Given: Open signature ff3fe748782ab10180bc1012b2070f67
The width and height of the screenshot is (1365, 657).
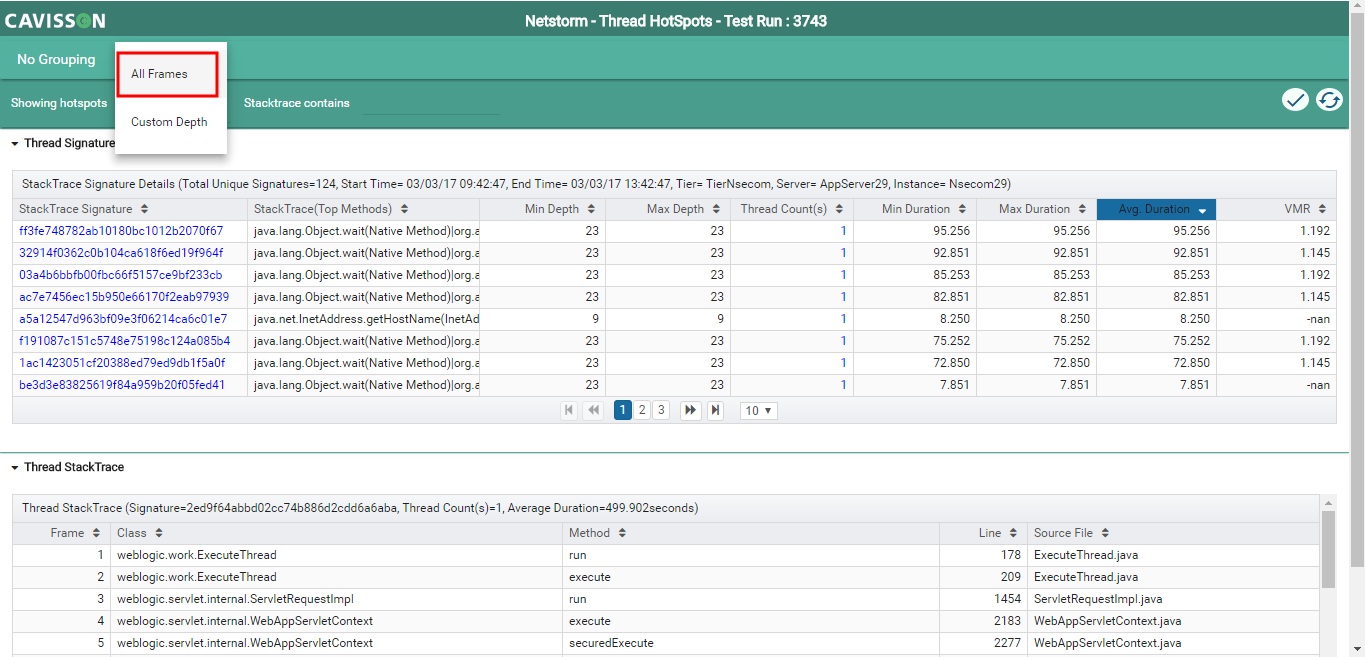Looking at the screenshot, I should 121,231.
